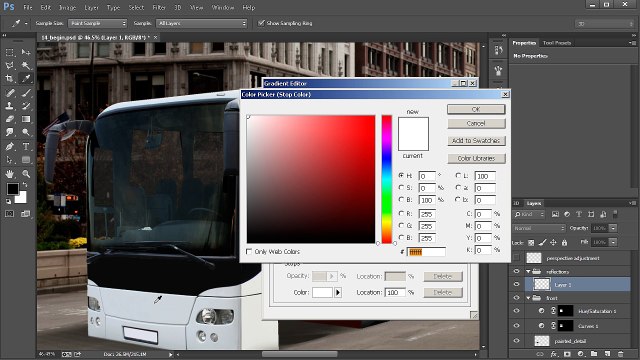Click the Create new layer icon
This screenshot has width=640, height=360.
point(607,354)
